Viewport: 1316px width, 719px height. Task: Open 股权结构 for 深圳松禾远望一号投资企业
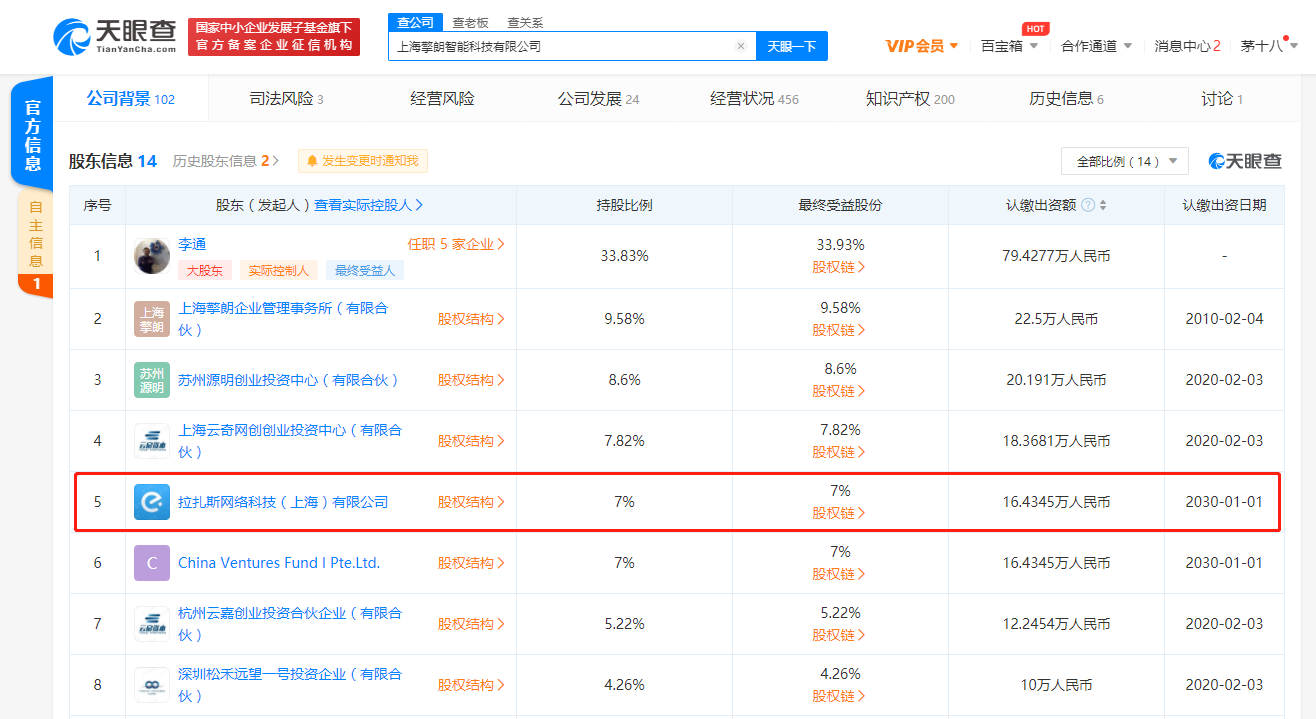(x=471, y=685)
